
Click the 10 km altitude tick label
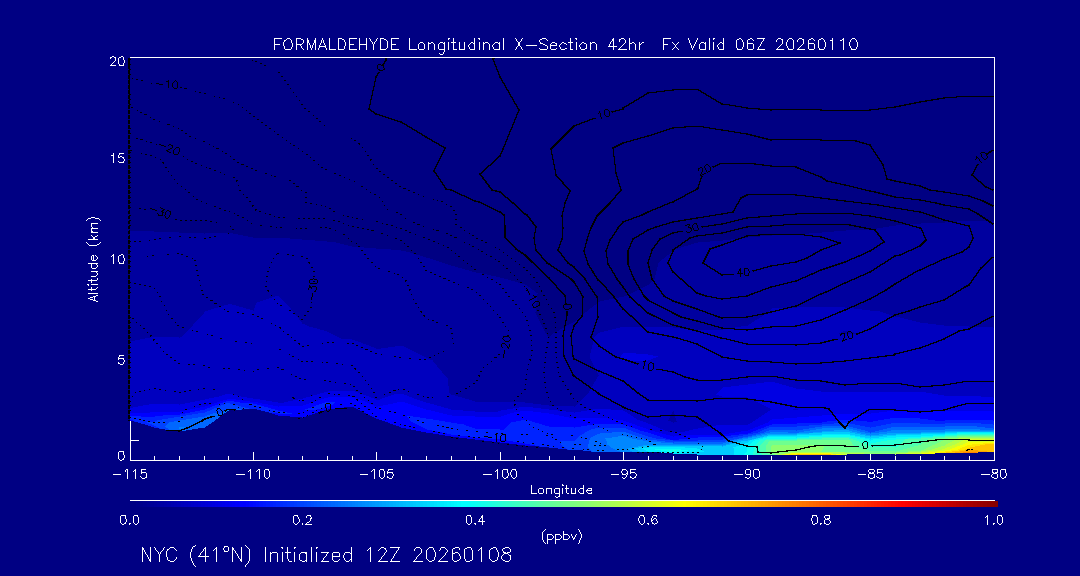pos(116,259)
